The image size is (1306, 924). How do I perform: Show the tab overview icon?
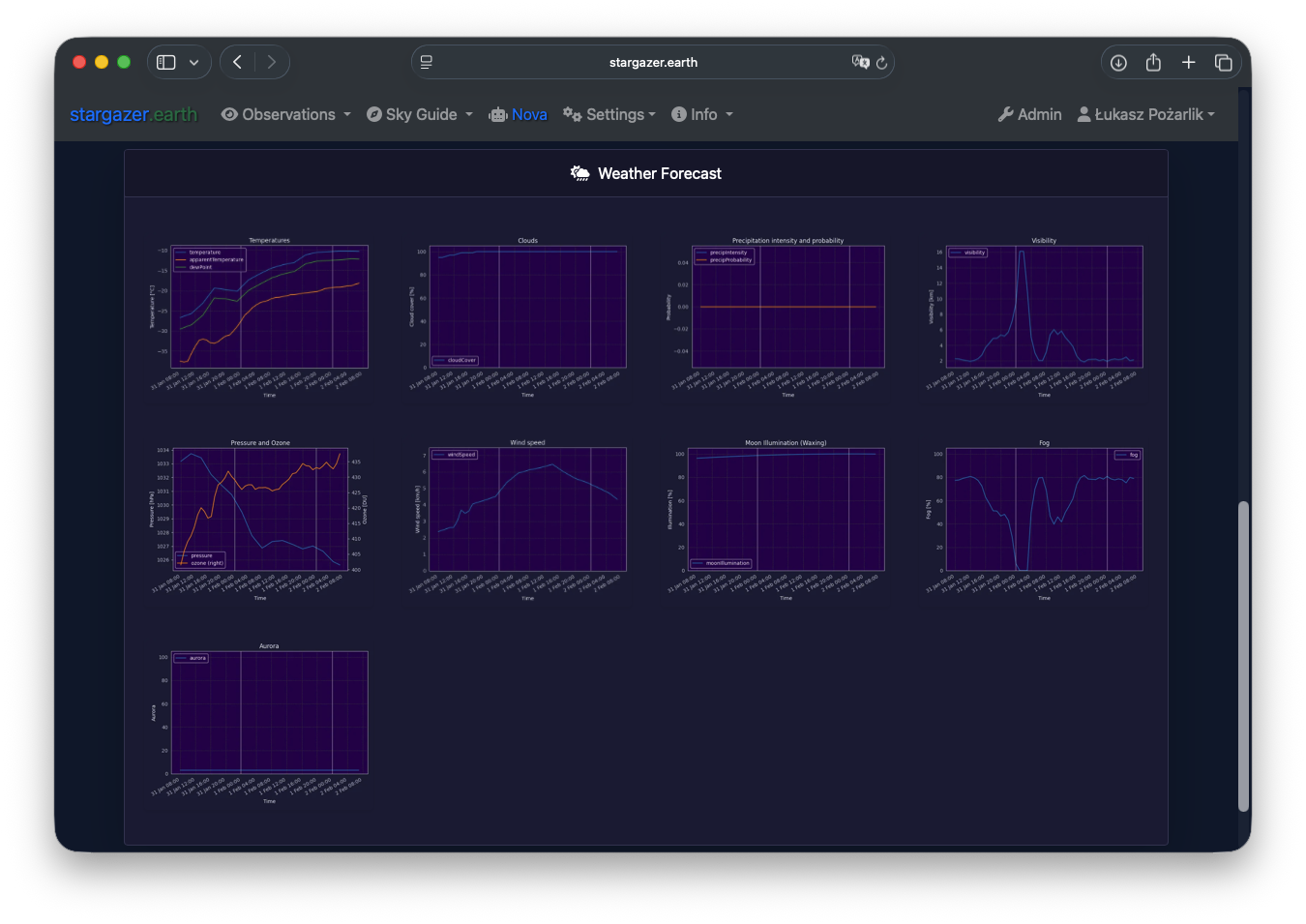tap(1224, 63)
